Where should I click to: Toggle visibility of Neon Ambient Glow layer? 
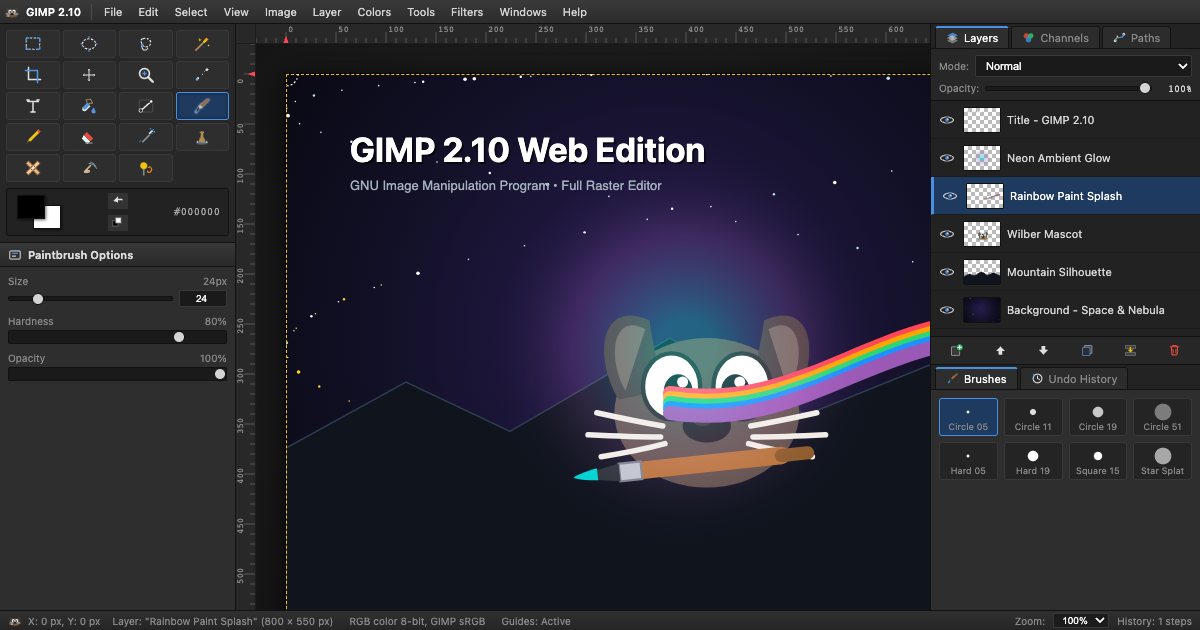point(947,158)
